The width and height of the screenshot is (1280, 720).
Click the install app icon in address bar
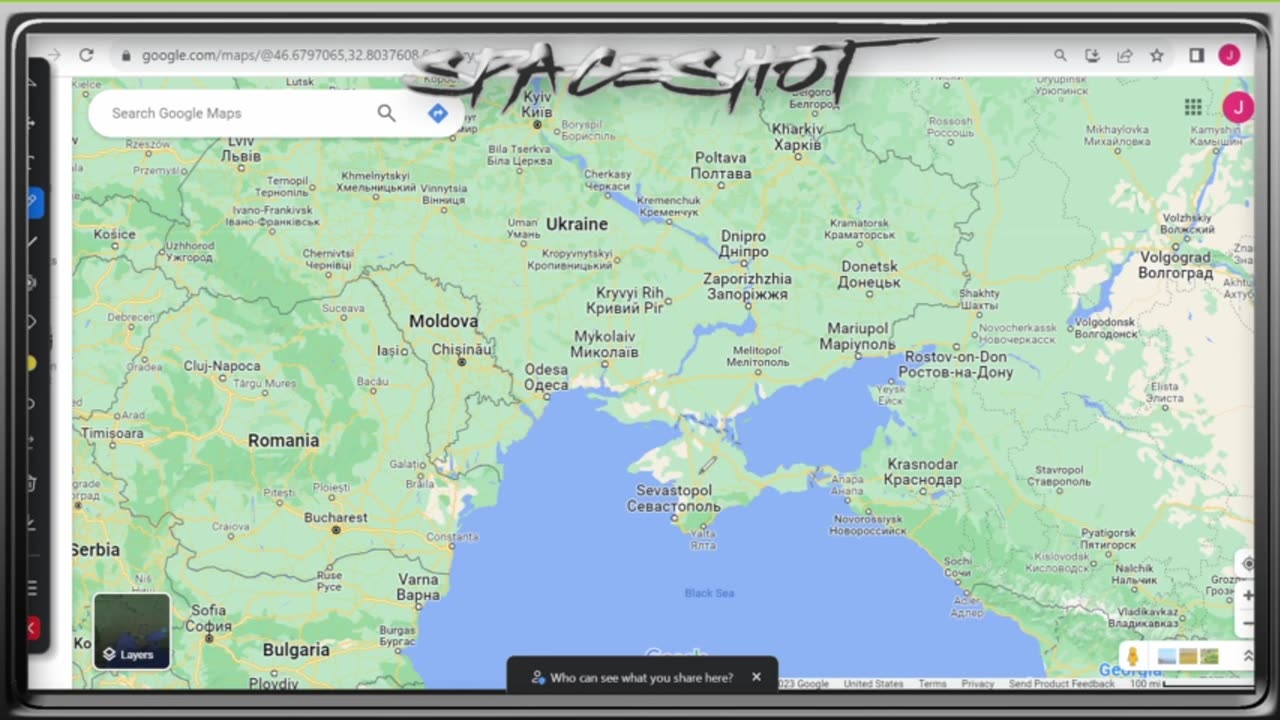[1092, 56]
